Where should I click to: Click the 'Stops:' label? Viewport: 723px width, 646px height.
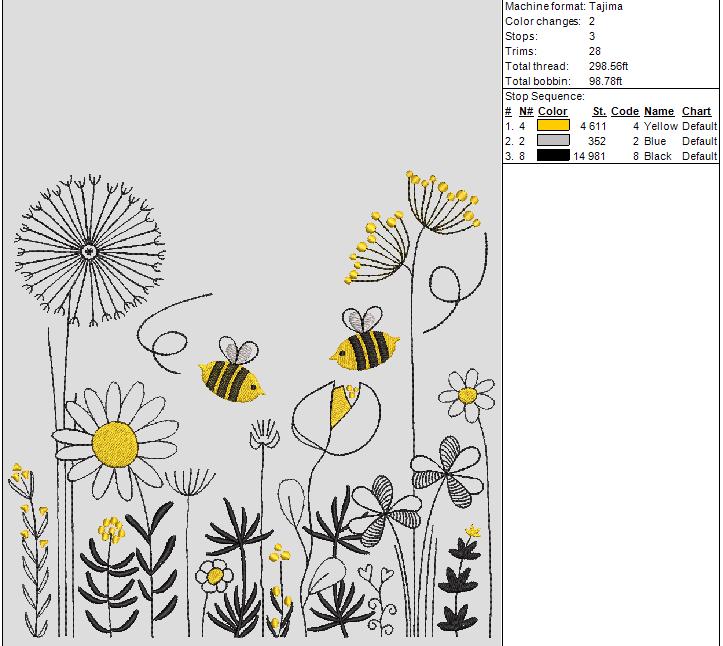pos(521,36)
